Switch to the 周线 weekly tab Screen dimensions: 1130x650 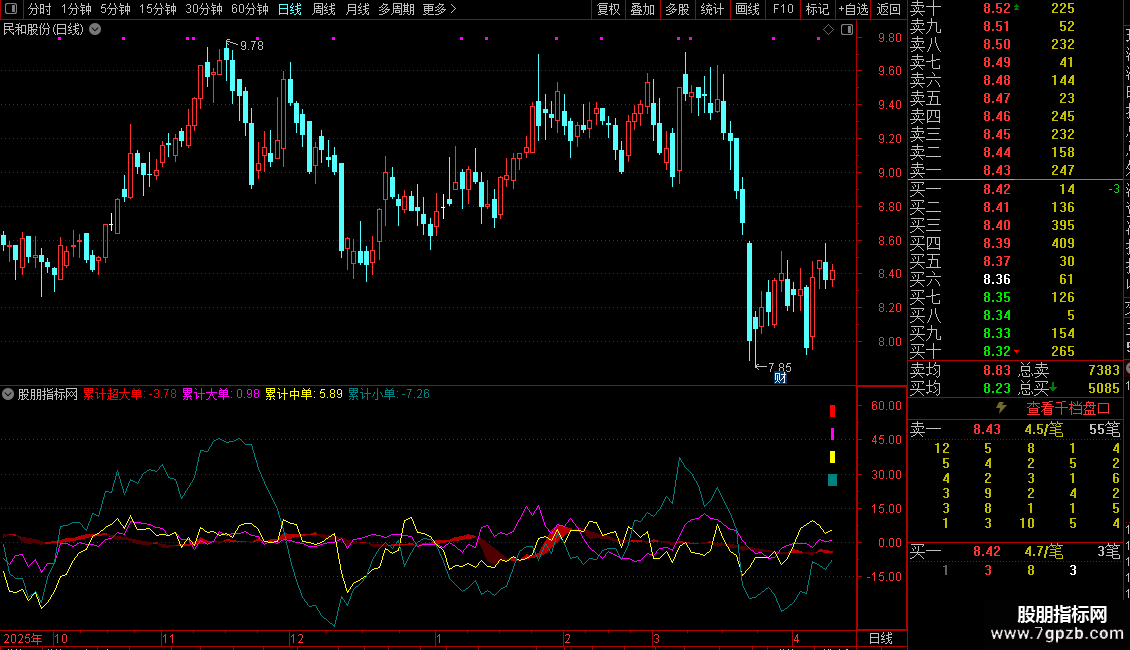324,9
